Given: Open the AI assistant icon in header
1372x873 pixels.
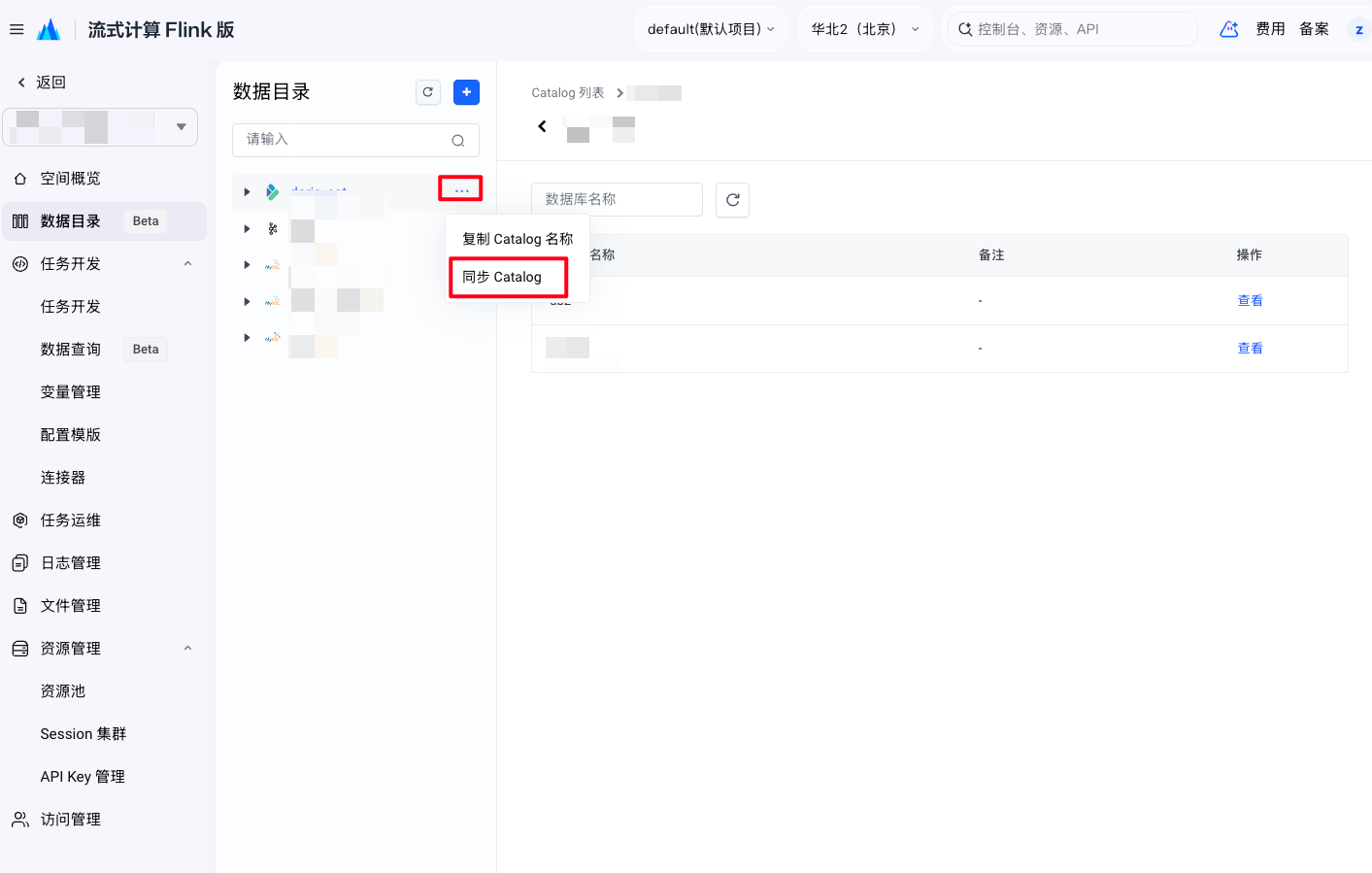Looking at the screenshot, I should [1229, 29].
